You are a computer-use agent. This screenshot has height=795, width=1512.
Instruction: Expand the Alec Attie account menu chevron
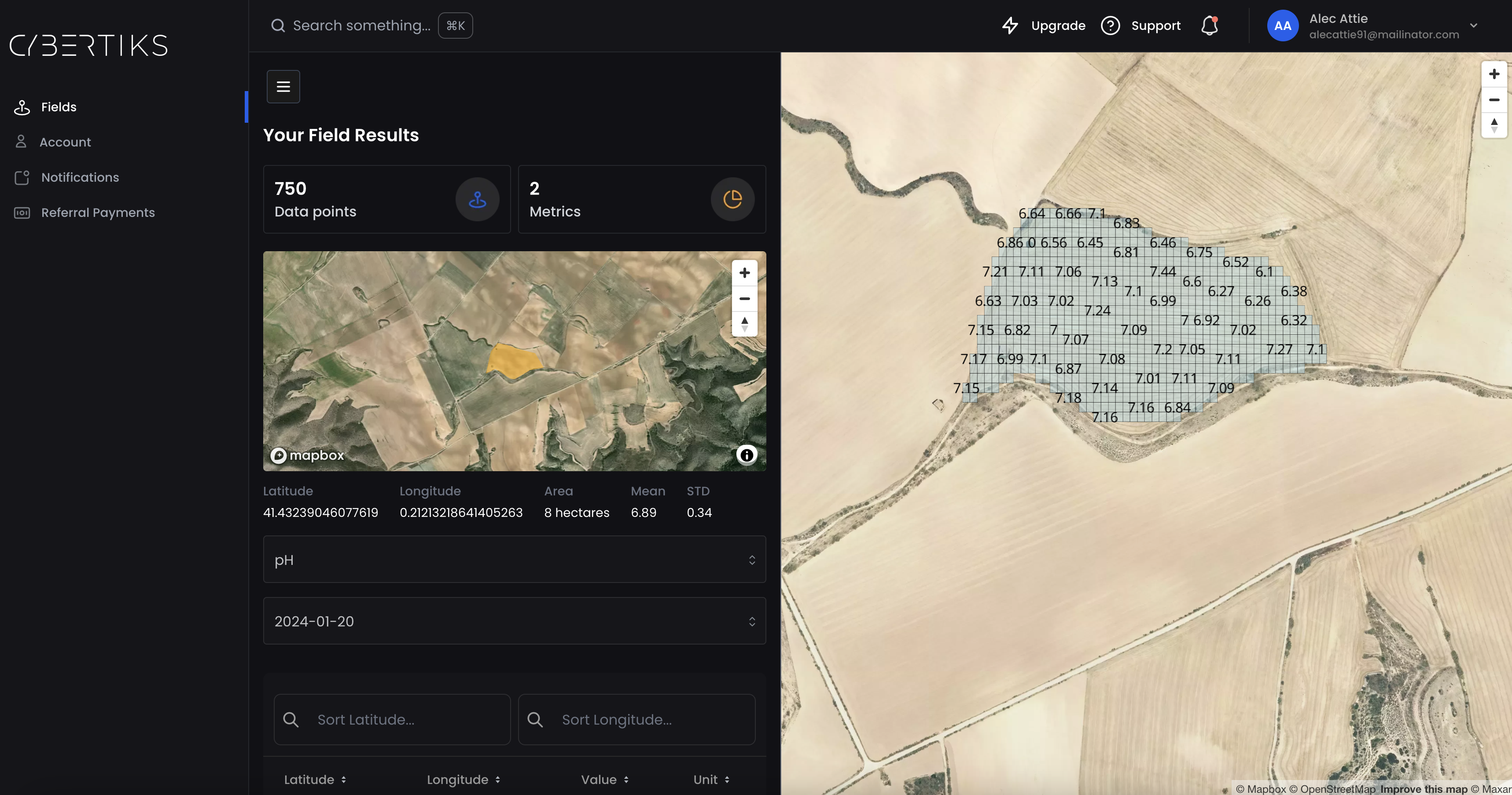[x=1473, y=26]
